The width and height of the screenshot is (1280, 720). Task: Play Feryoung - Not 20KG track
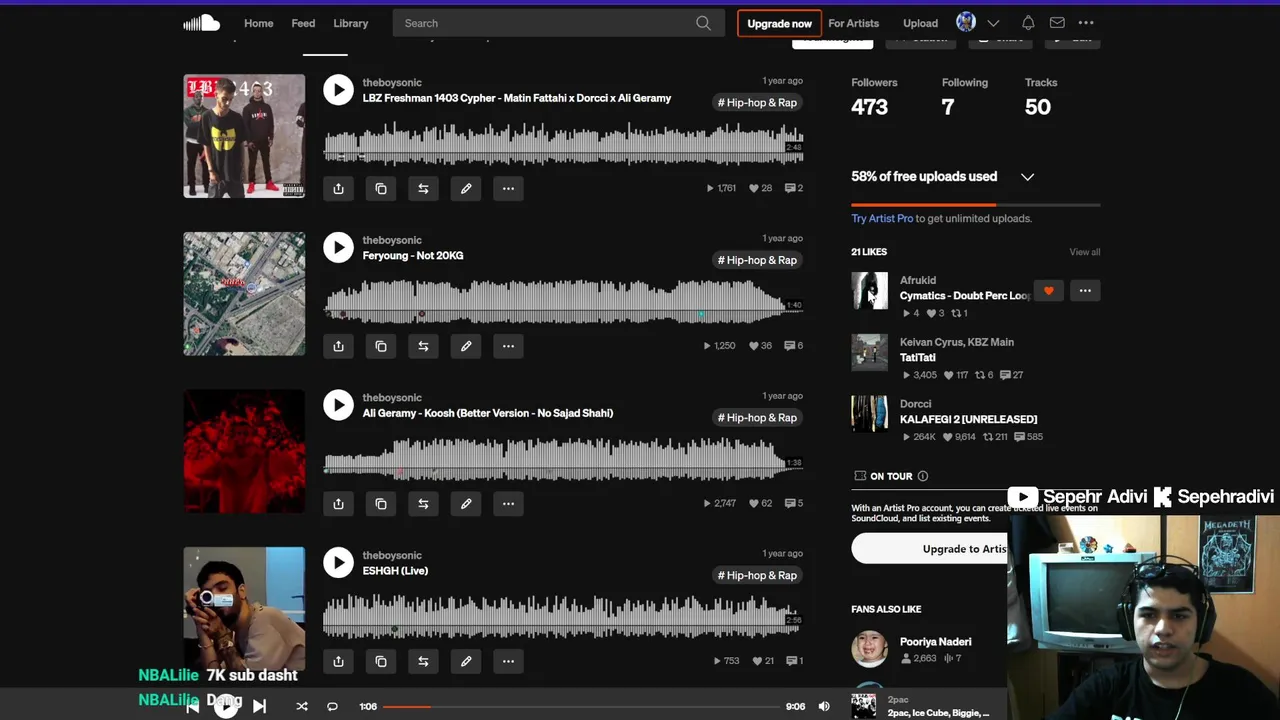338,248
